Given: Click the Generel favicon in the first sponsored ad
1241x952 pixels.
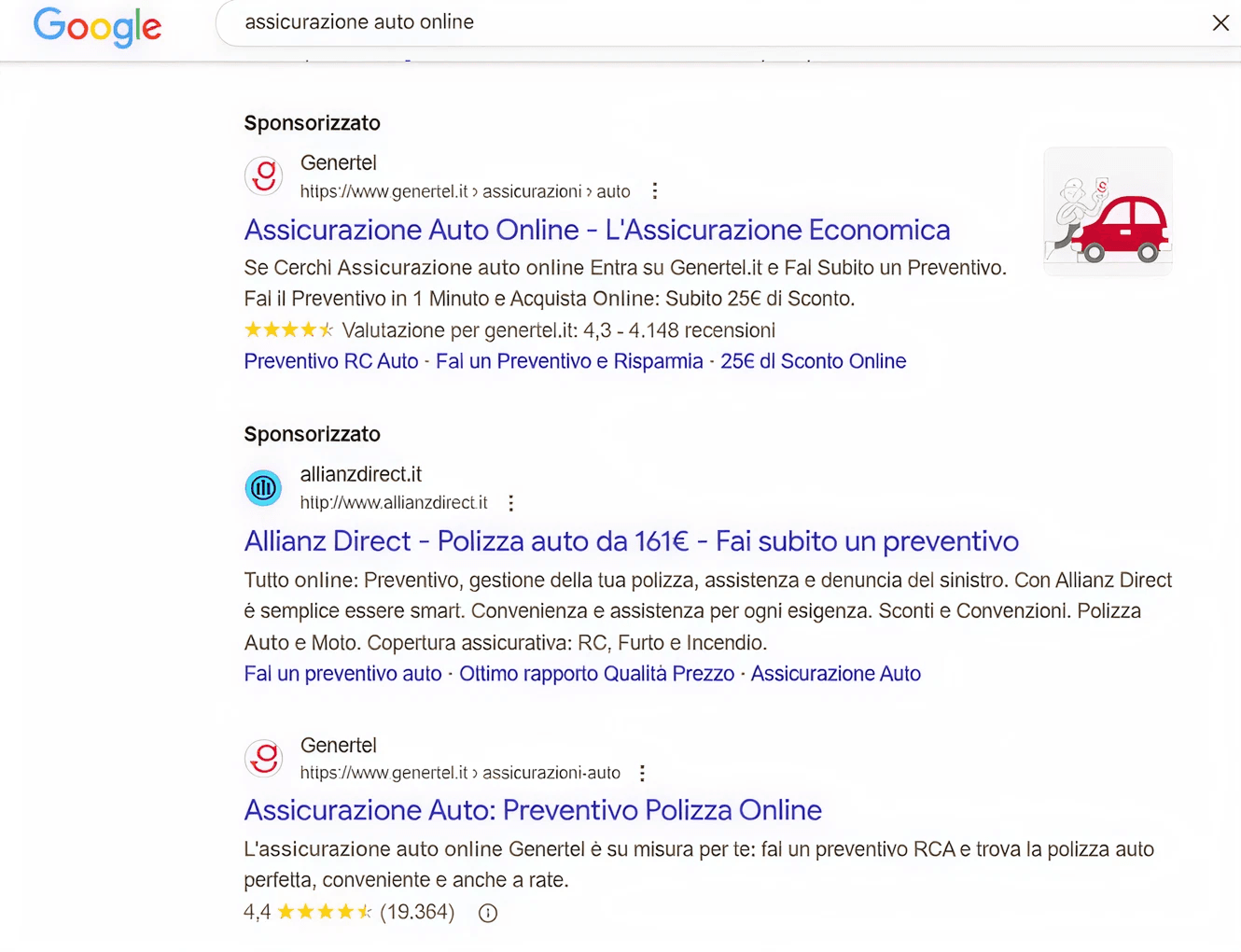Looking at the screenshot, I should point(264,175).
